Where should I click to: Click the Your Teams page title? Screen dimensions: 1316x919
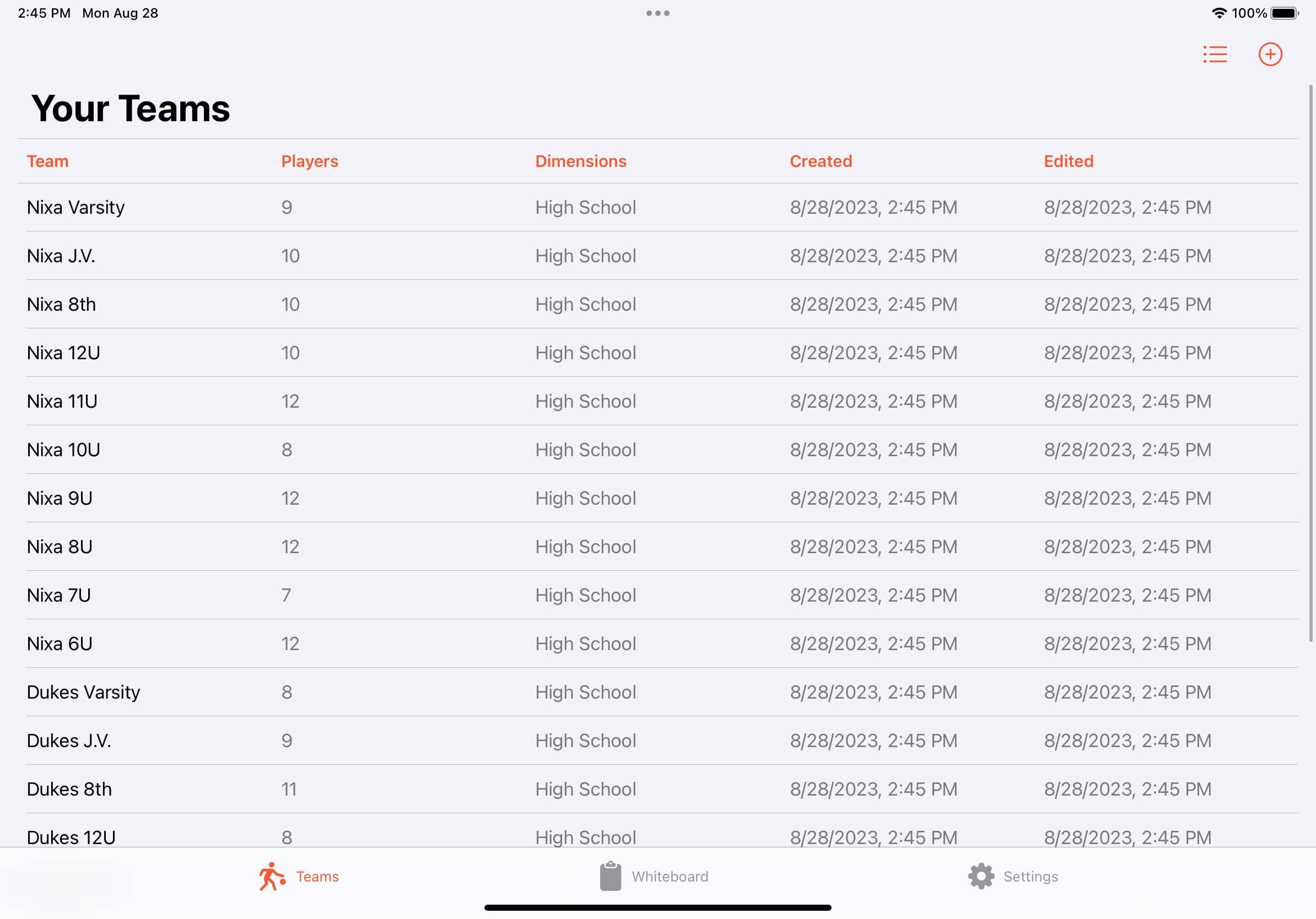click(x=130, y=109)
